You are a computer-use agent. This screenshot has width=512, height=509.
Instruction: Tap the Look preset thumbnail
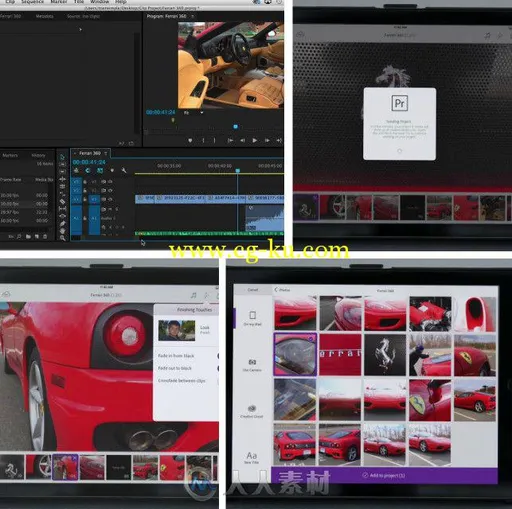click(177, 330)
